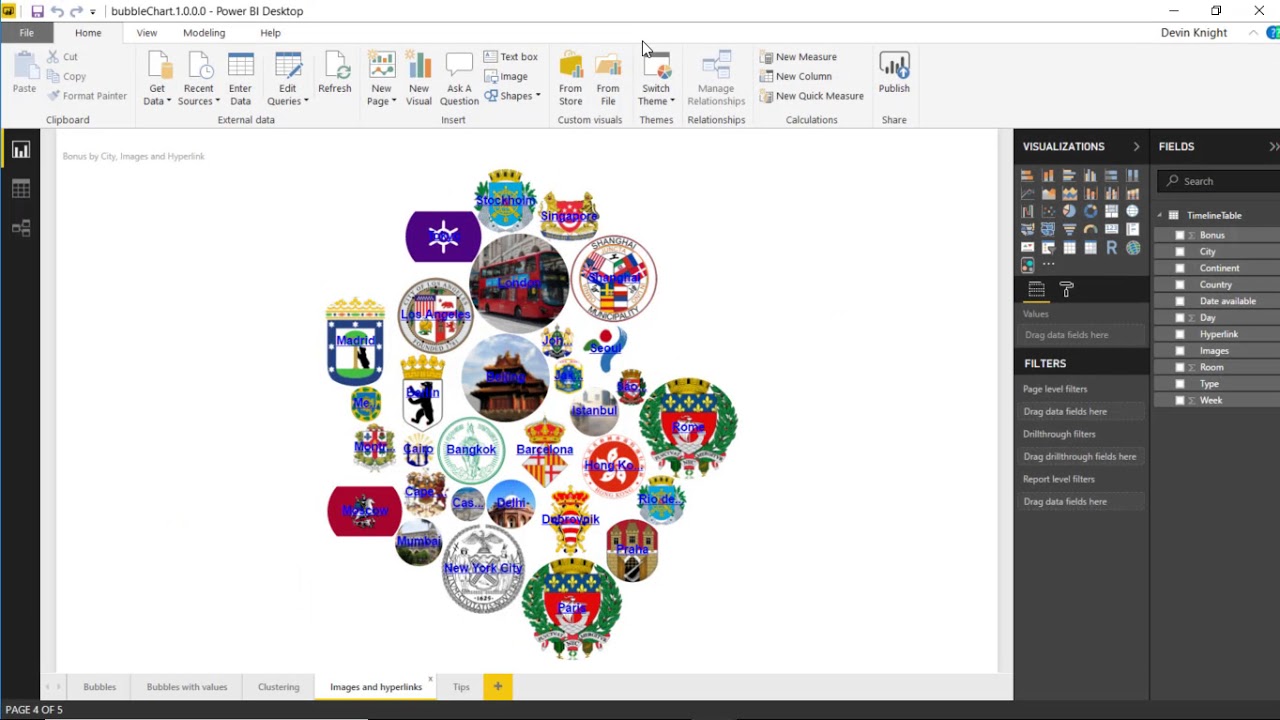Create a New Measure
Viewport: 1280px width, 720px height.
(x=798, y=57)
